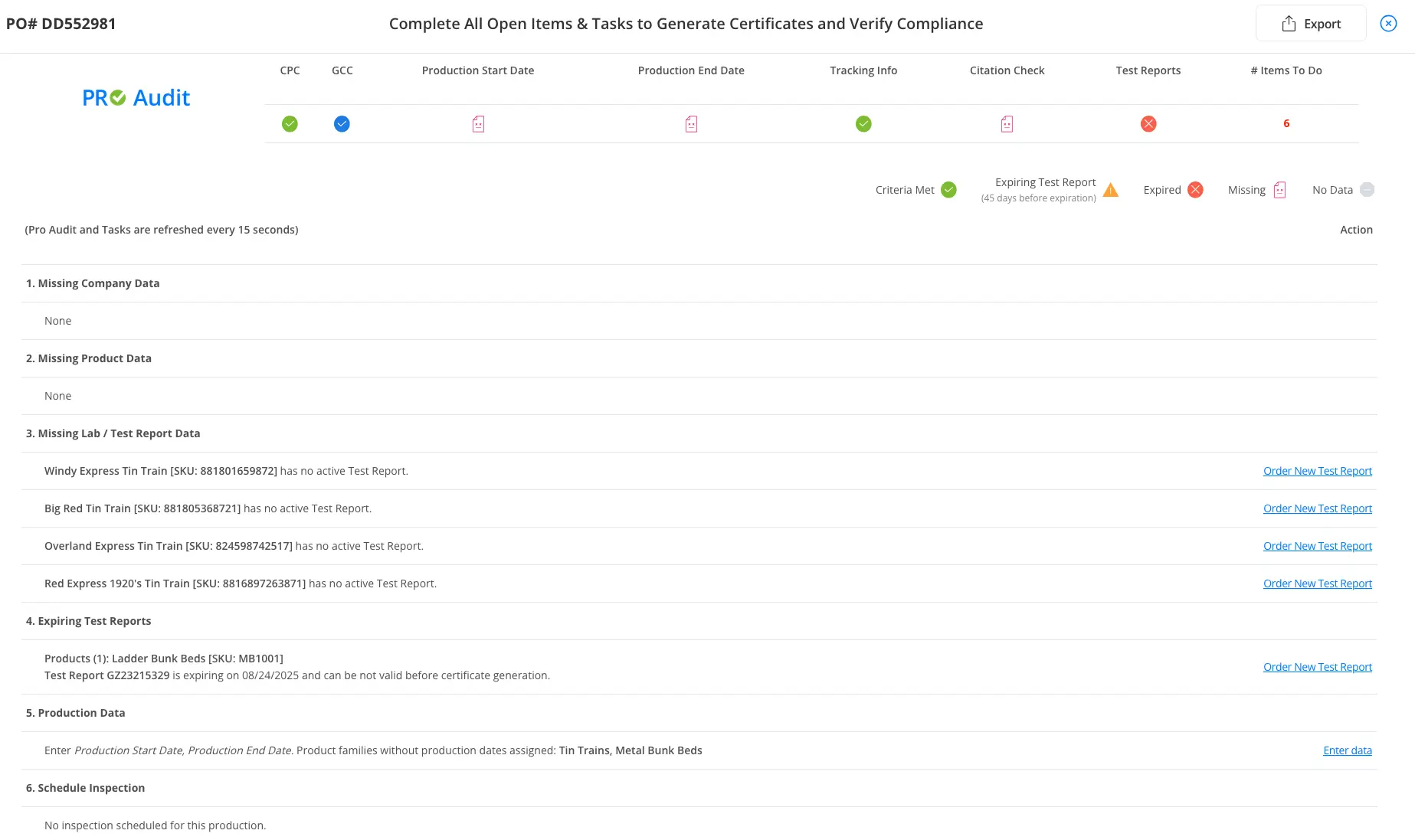1415x840 pixels.
Task: Click the Enter data link for production dates
Action: click(x=1347, y=750)
